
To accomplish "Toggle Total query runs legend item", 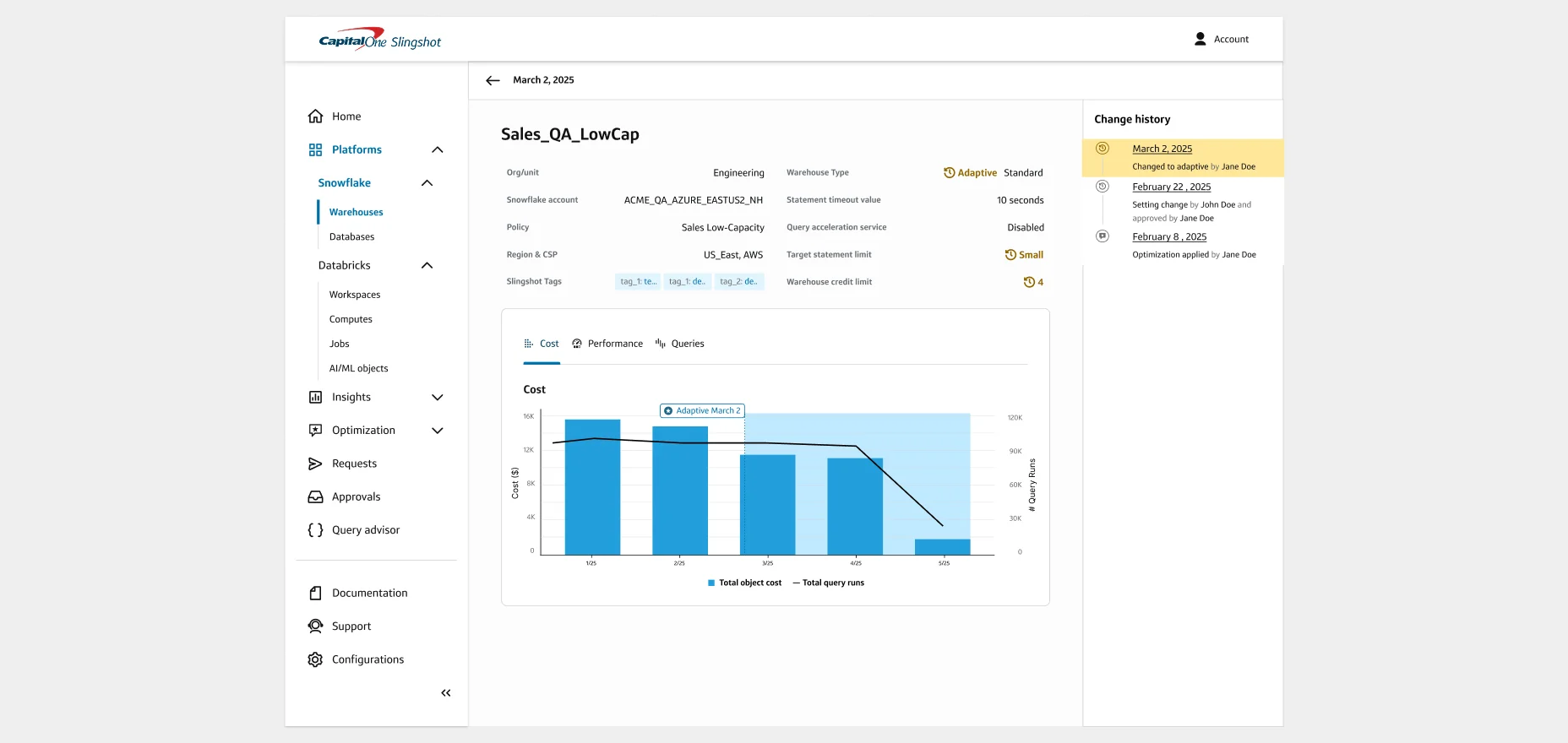I will (828, 583).
